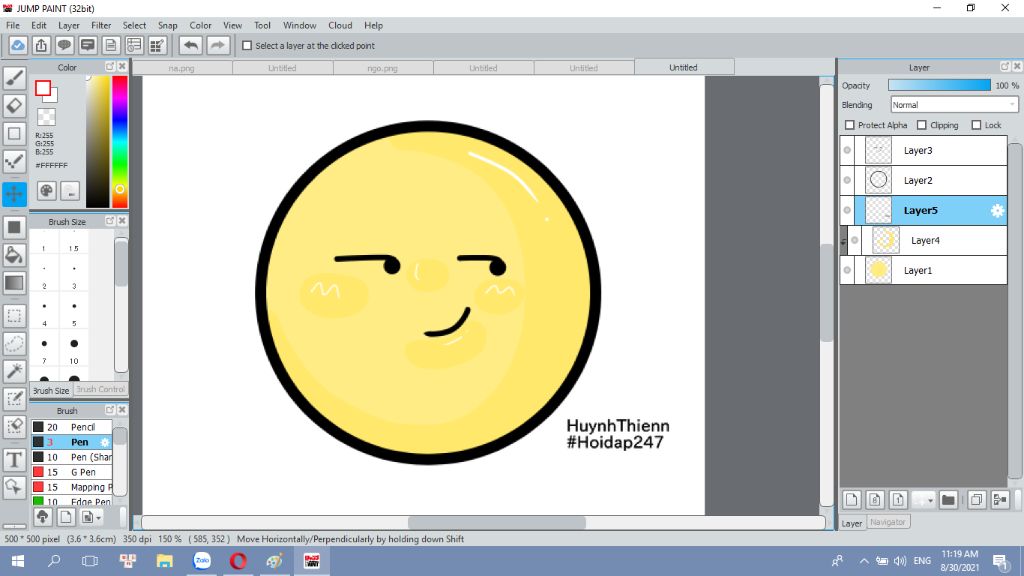Click the panel materials icon in top toolbar
Viewport: 1024px width, 576px height.
point(134,46)
